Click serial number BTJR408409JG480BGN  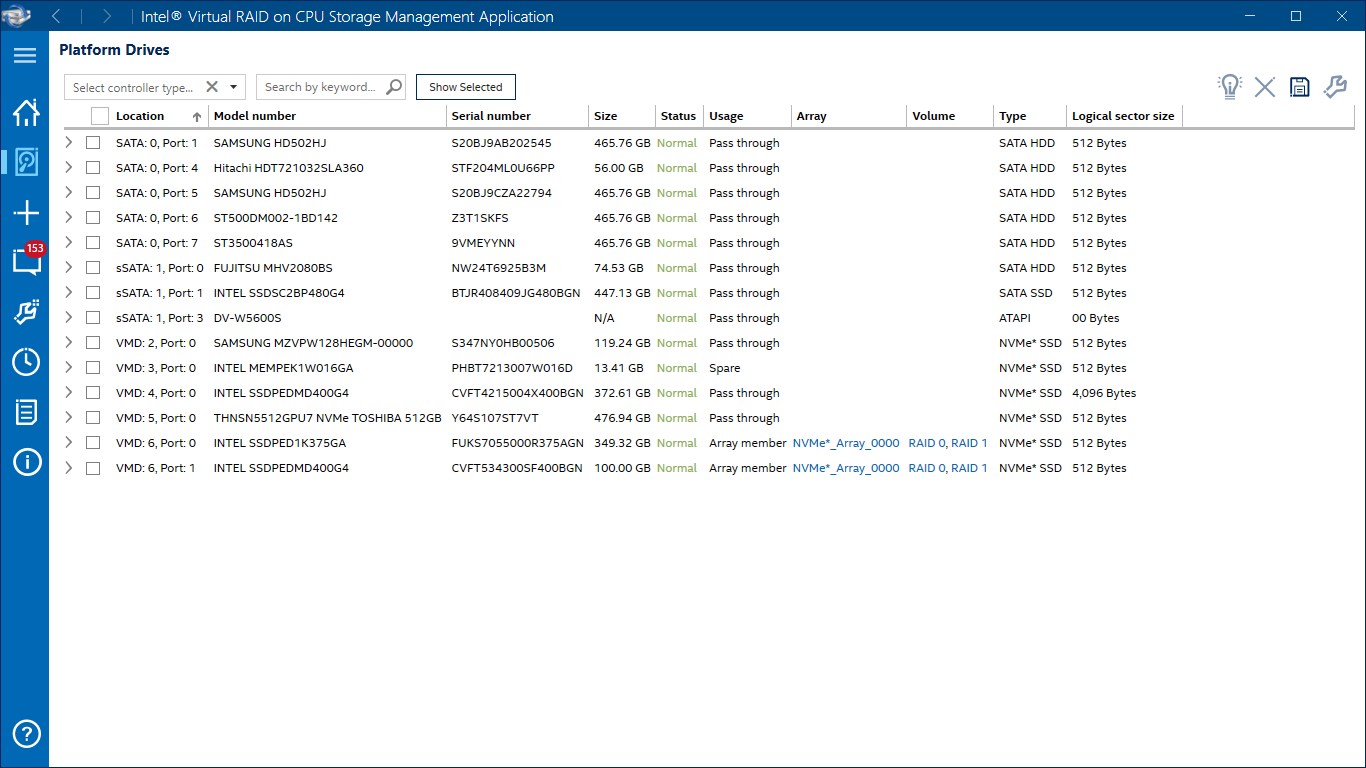pos(516,293)
